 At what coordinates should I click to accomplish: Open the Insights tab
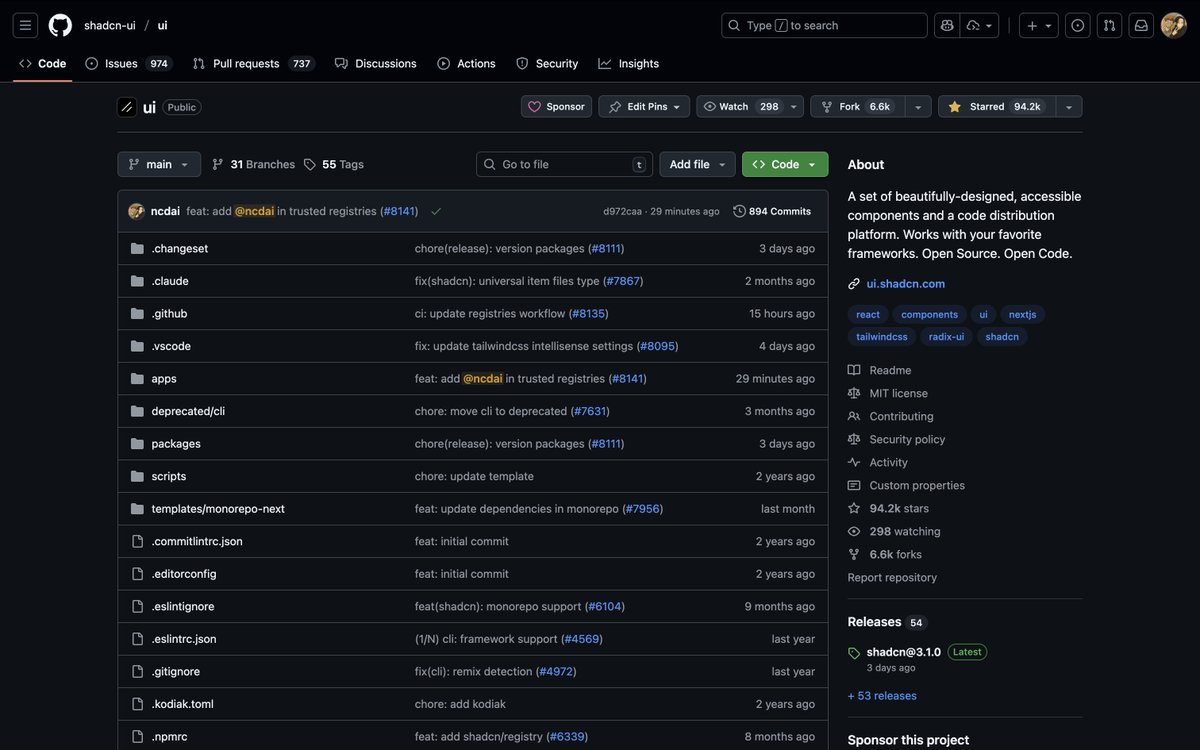(629, 63)
